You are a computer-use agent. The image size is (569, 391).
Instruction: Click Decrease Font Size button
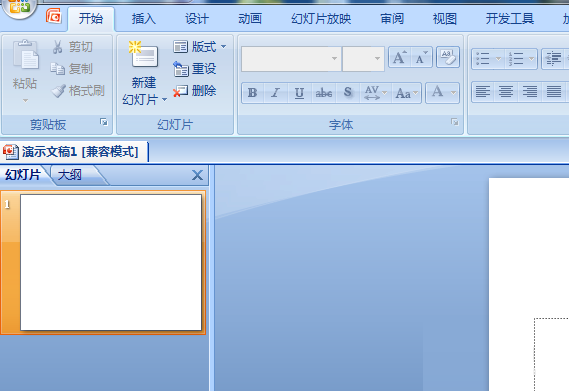[x=421, y=57]
